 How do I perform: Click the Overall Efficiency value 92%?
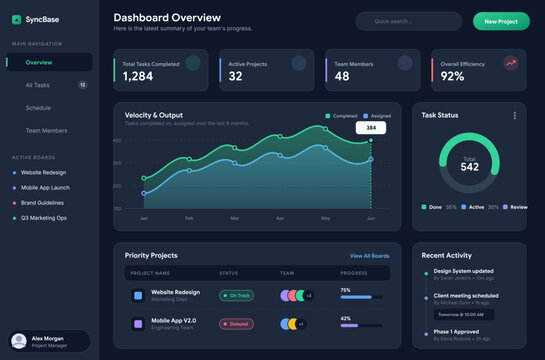click(x=452, y=76)
